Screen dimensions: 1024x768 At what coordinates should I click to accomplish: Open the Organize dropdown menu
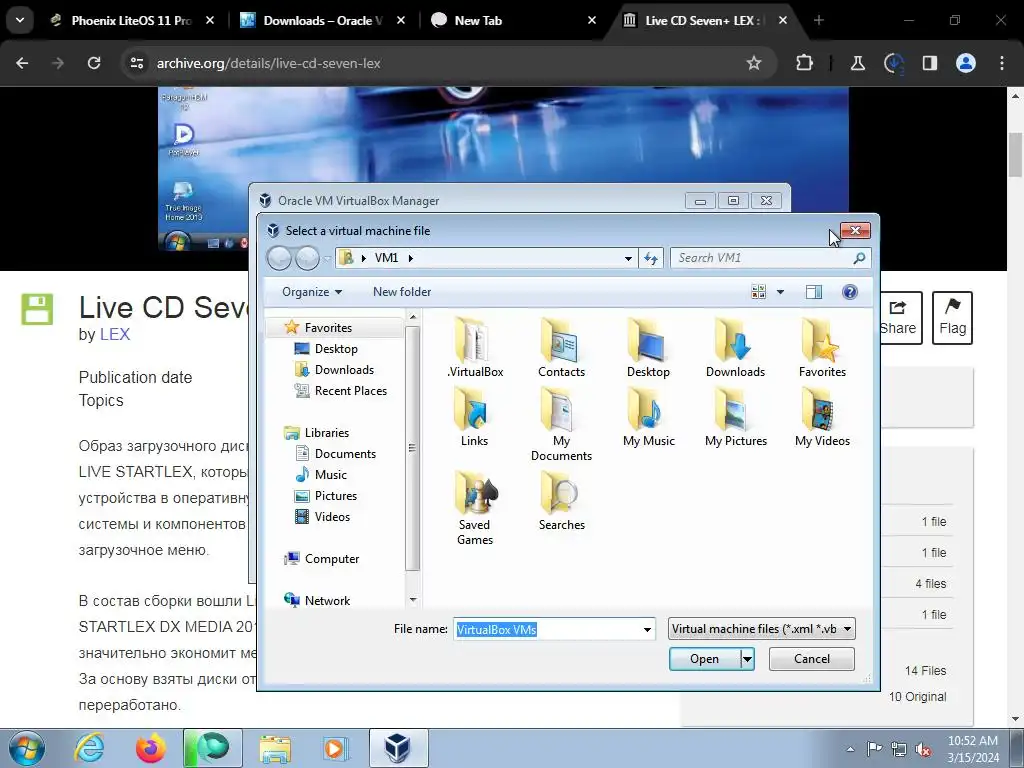(x=312, y=292)
